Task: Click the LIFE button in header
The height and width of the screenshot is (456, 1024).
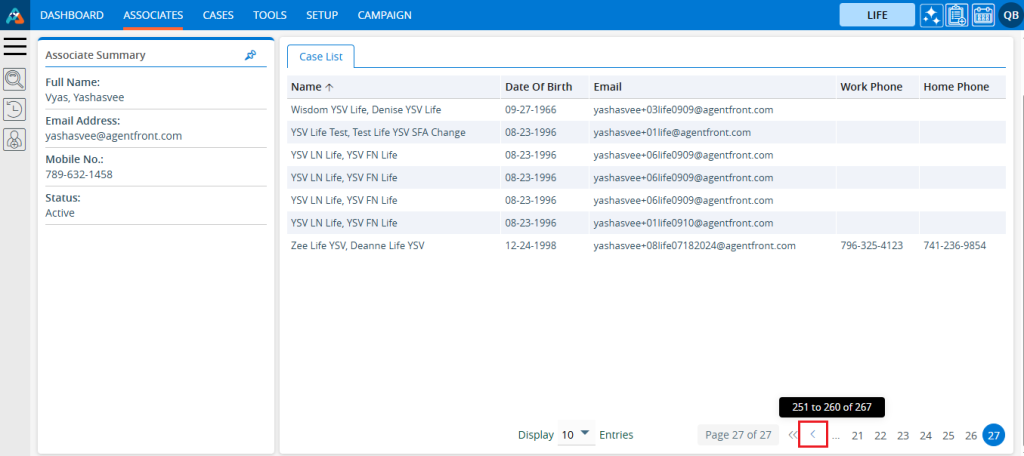Action: click(877, 15)
